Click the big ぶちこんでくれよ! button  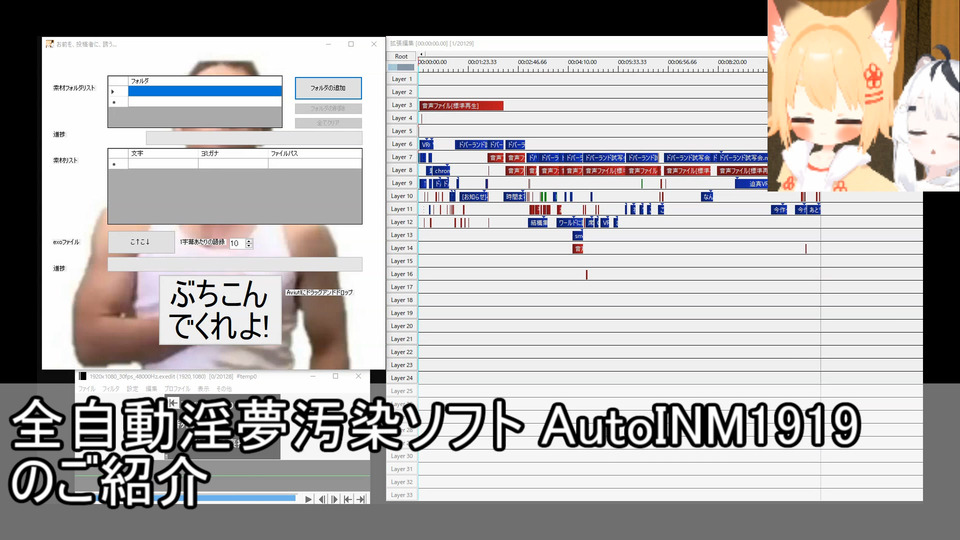(x=220, y=310)
